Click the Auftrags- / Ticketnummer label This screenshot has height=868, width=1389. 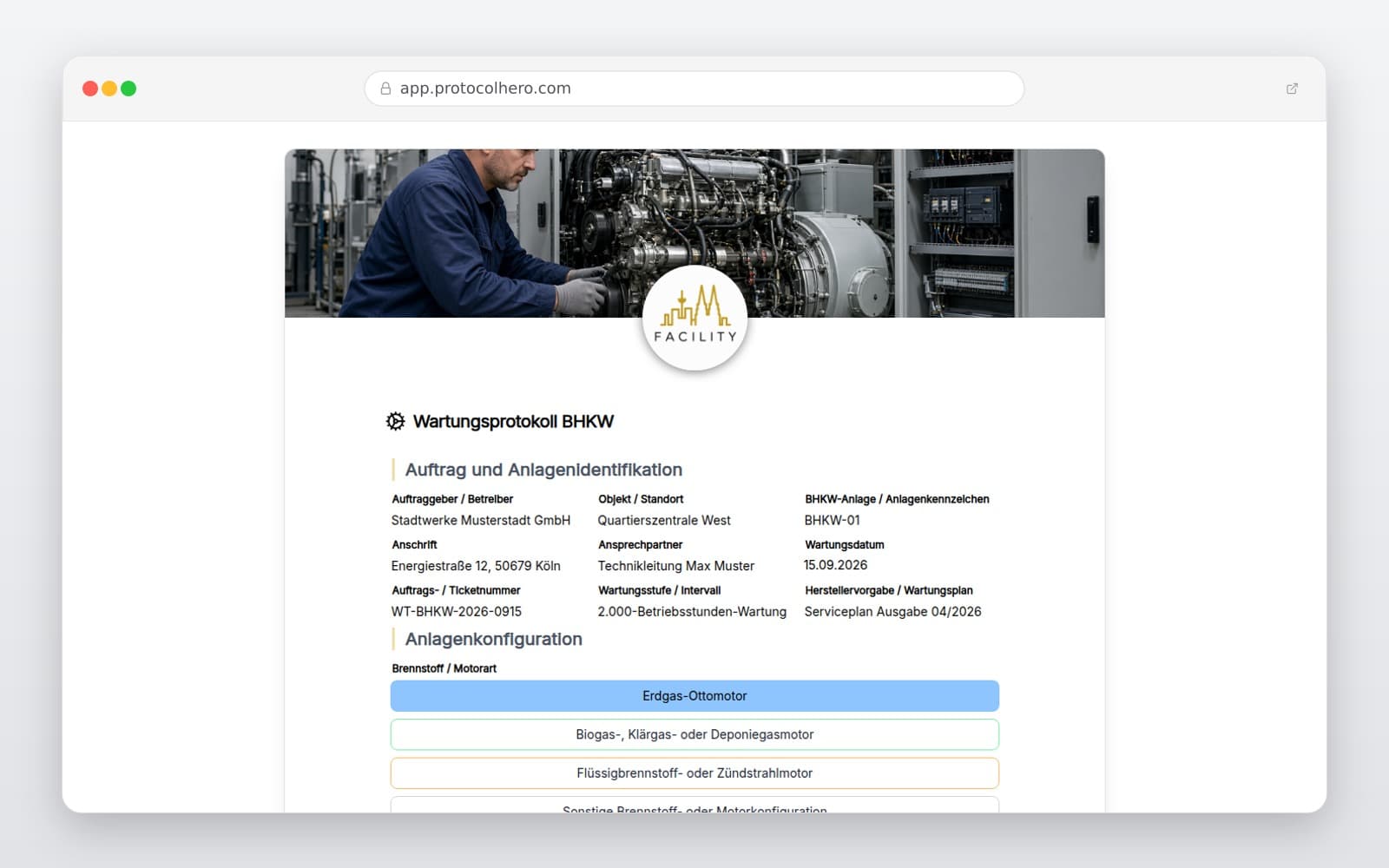coord(456,590)
